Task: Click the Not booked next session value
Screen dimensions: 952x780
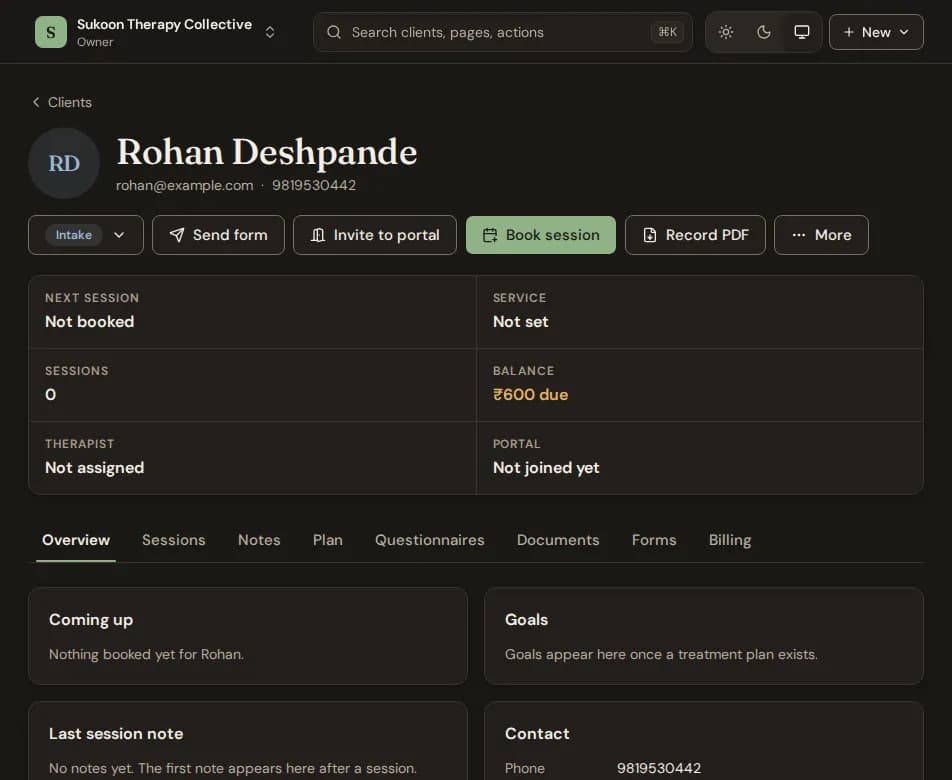Action: click(89, 322)
